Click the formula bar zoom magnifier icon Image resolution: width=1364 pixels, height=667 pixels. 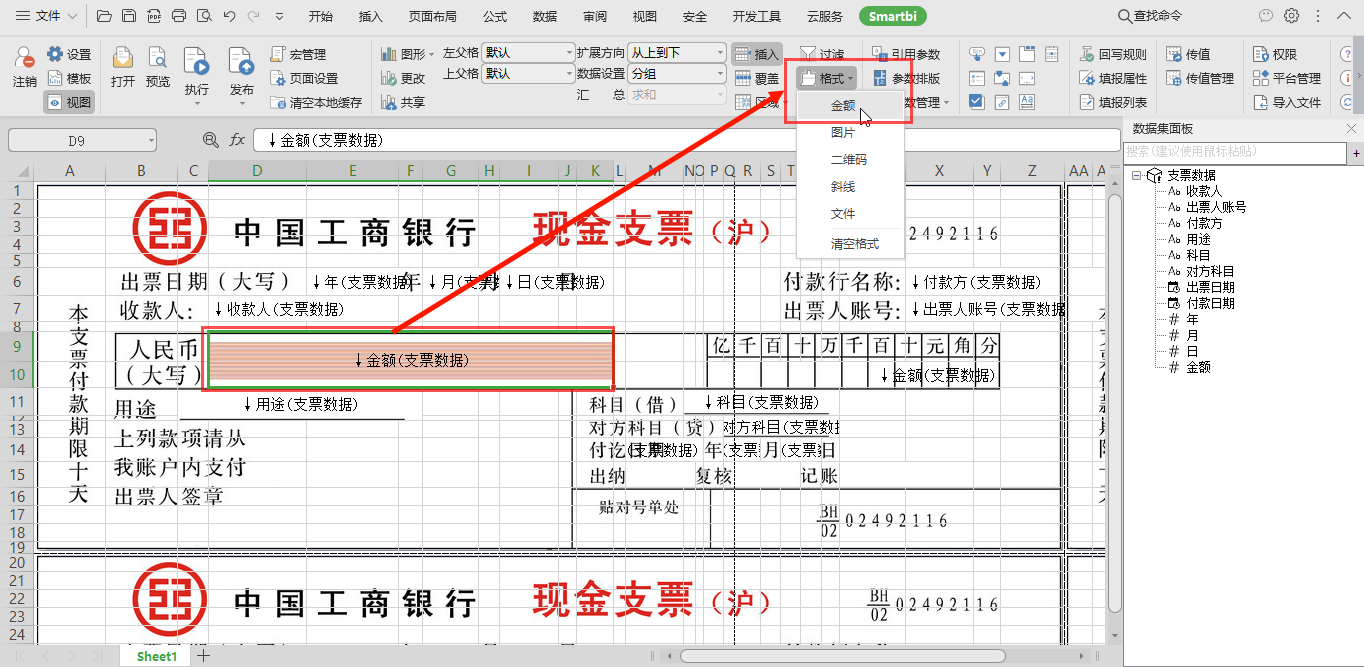[x=210, y=140]
